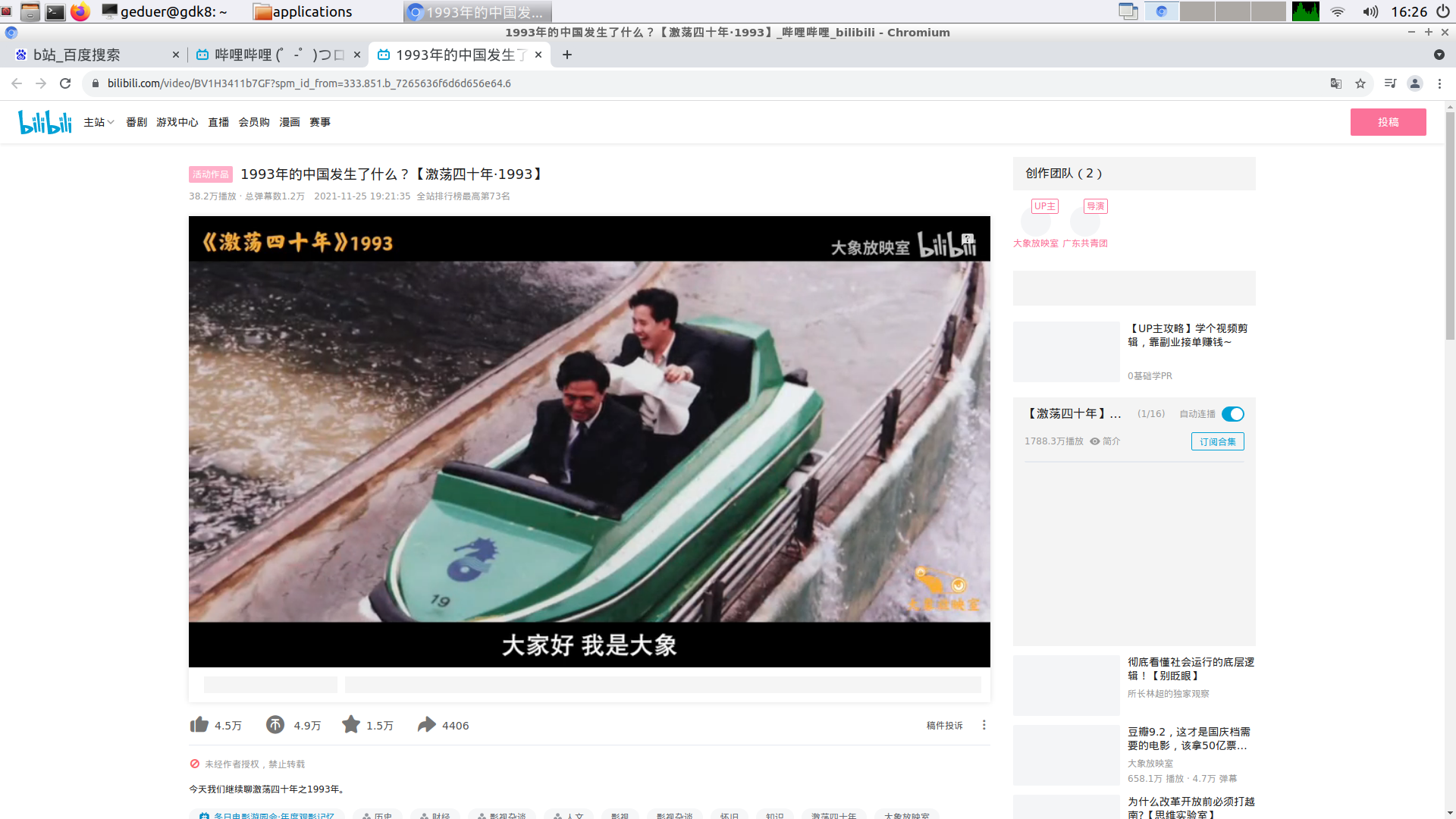Open 为什么改革开放前必须打越南 video
The width and height of the screenshot is (1456, 819).
pyautogui.click(x=1191, y=808)
